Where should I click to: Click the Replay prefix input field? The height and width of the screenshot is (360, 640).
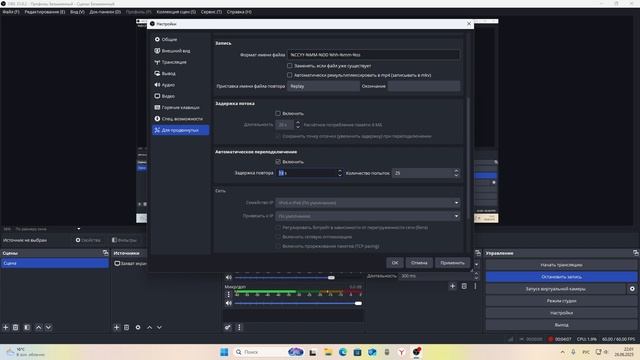pos(323,86)
